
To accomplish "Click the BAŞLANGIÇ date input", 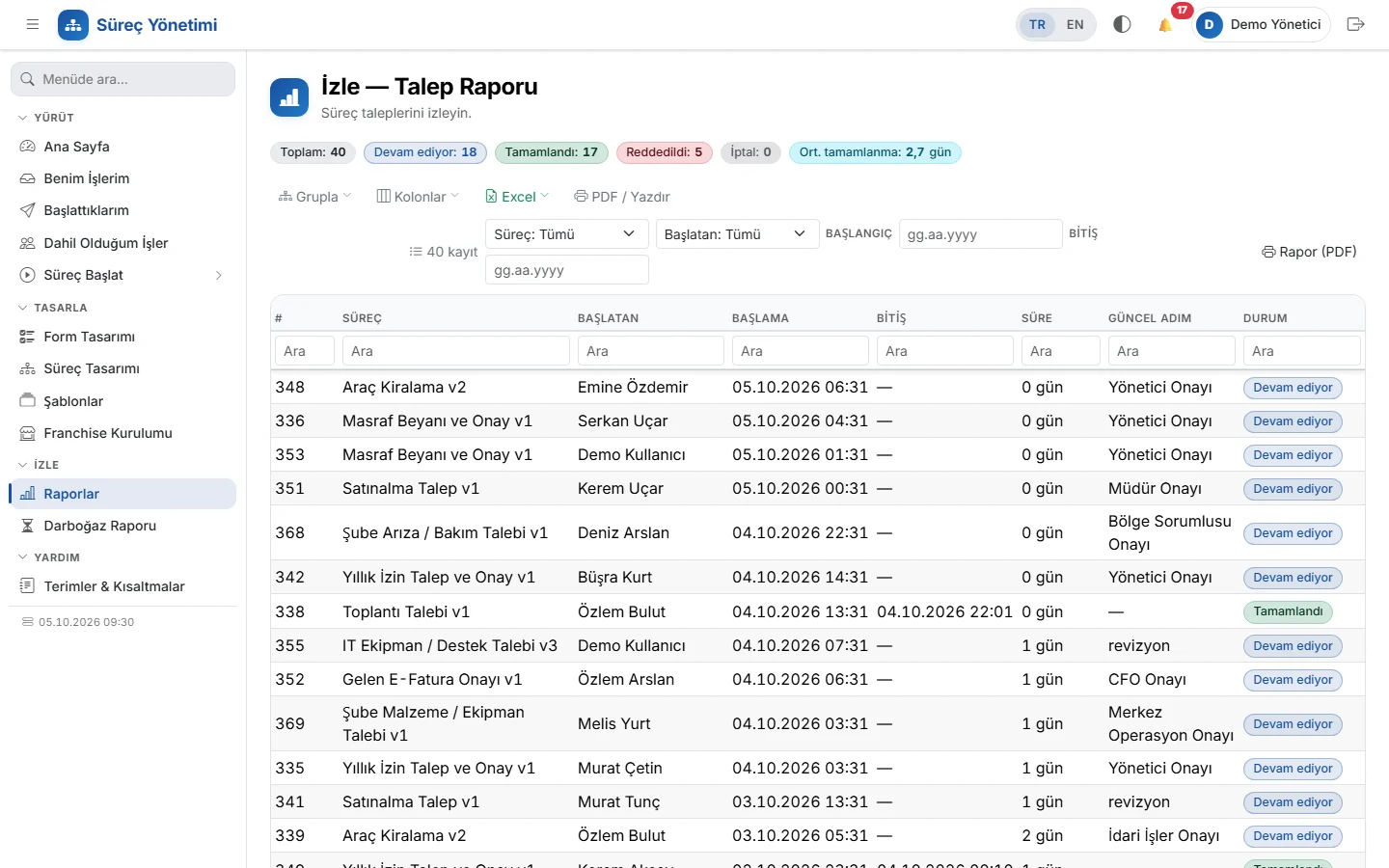I will point(980,234).
